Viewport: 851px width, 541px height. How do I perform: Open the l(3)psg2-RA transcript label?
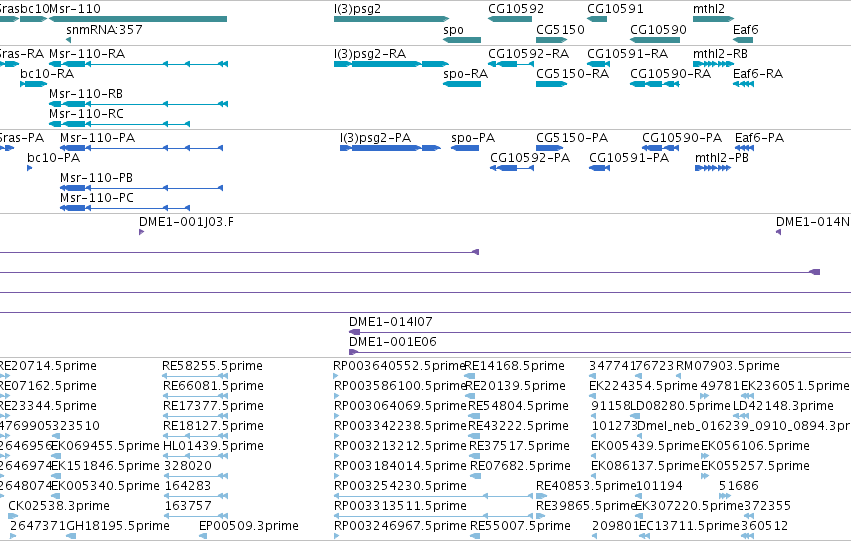pyautogui.click(x=370, y=54)
